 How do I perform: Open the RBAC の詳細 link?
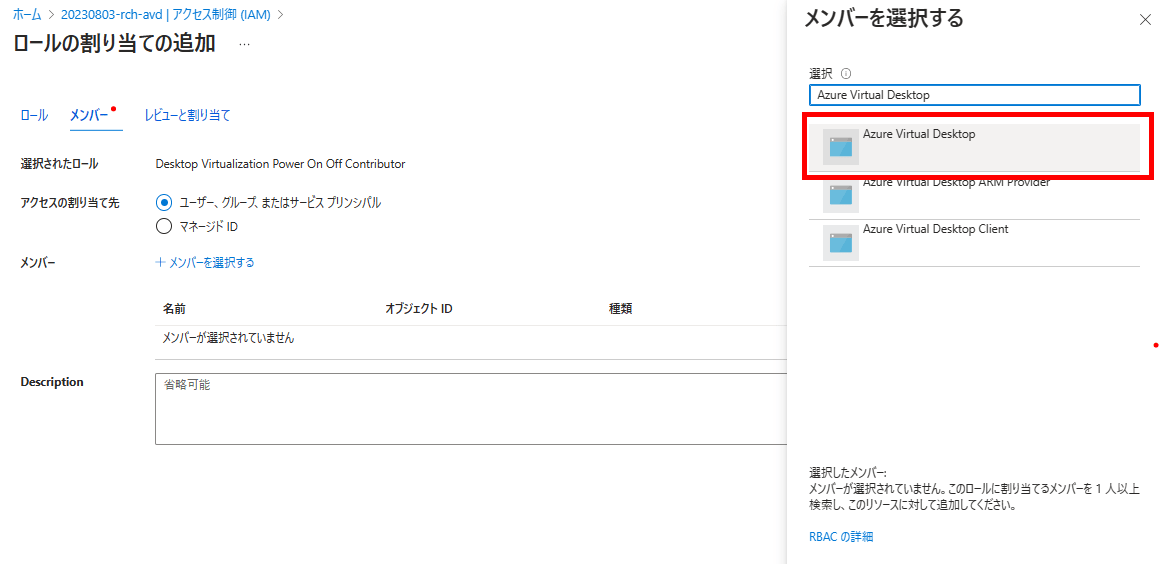(x=841, y=537)
